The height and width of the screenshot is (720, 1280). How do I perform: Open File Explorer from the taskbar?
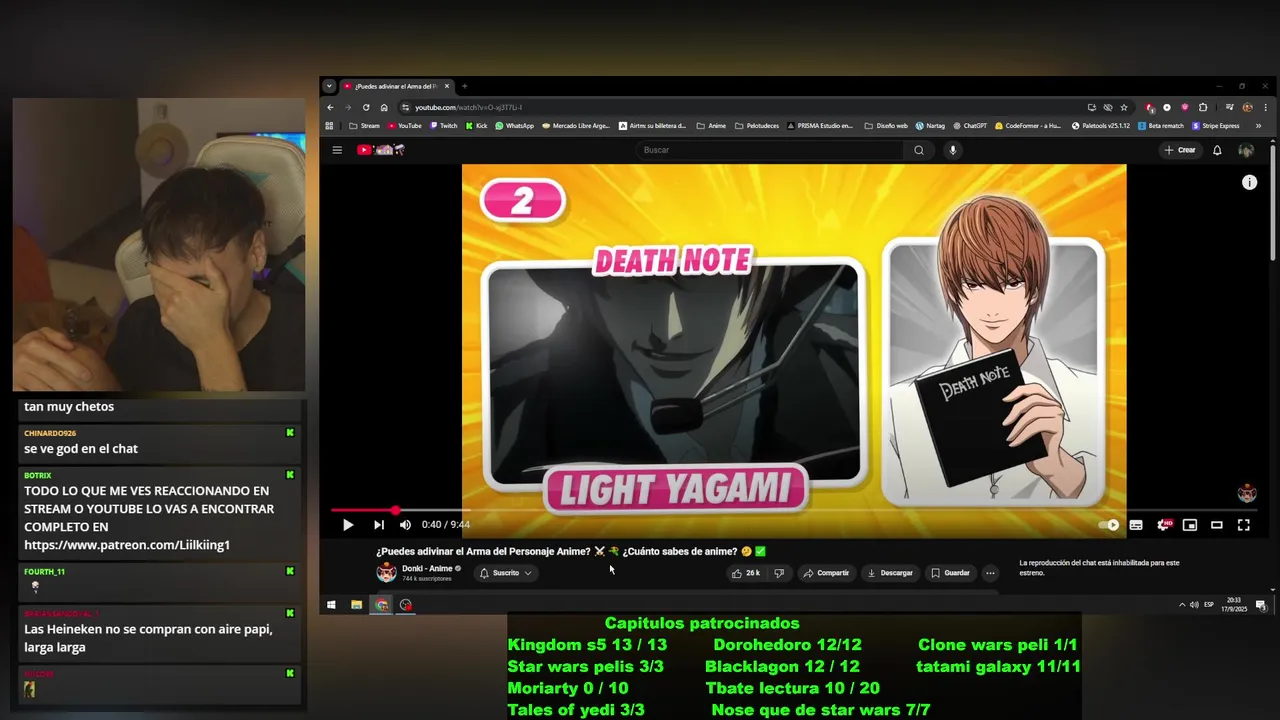pyautogui.click(x=356, y=605)
